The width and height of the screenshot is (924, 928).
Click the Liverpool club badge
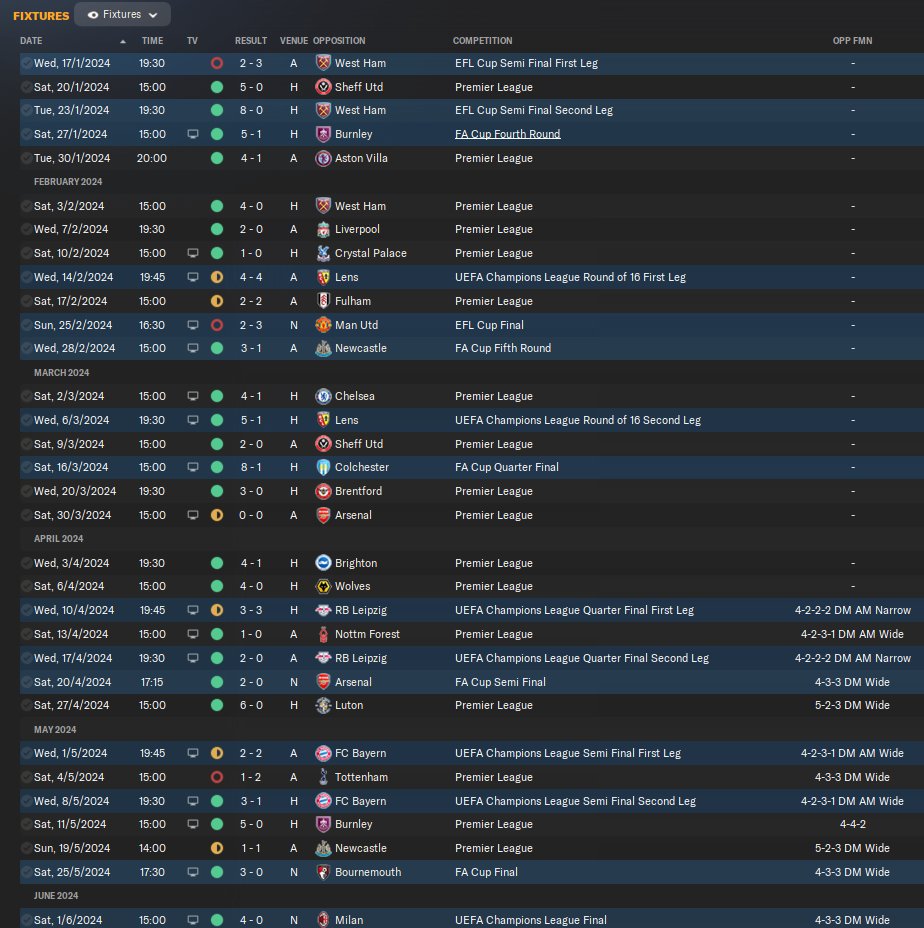click(x=323, y=229)
